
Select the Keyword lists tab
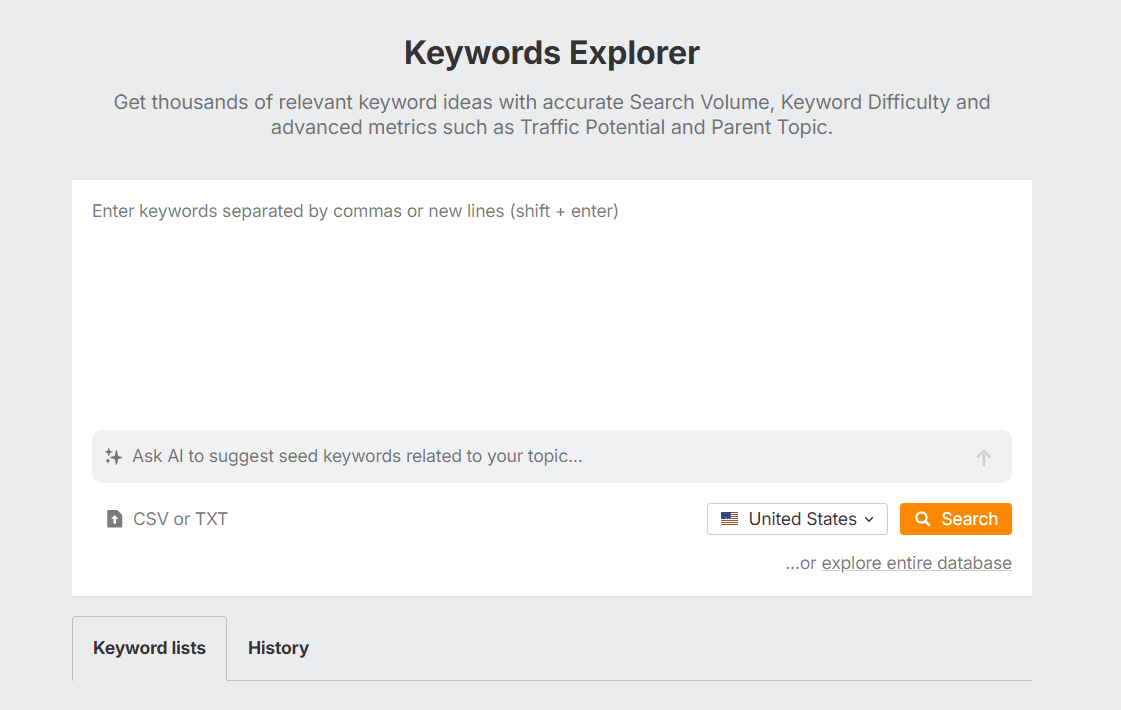point(149,648)
